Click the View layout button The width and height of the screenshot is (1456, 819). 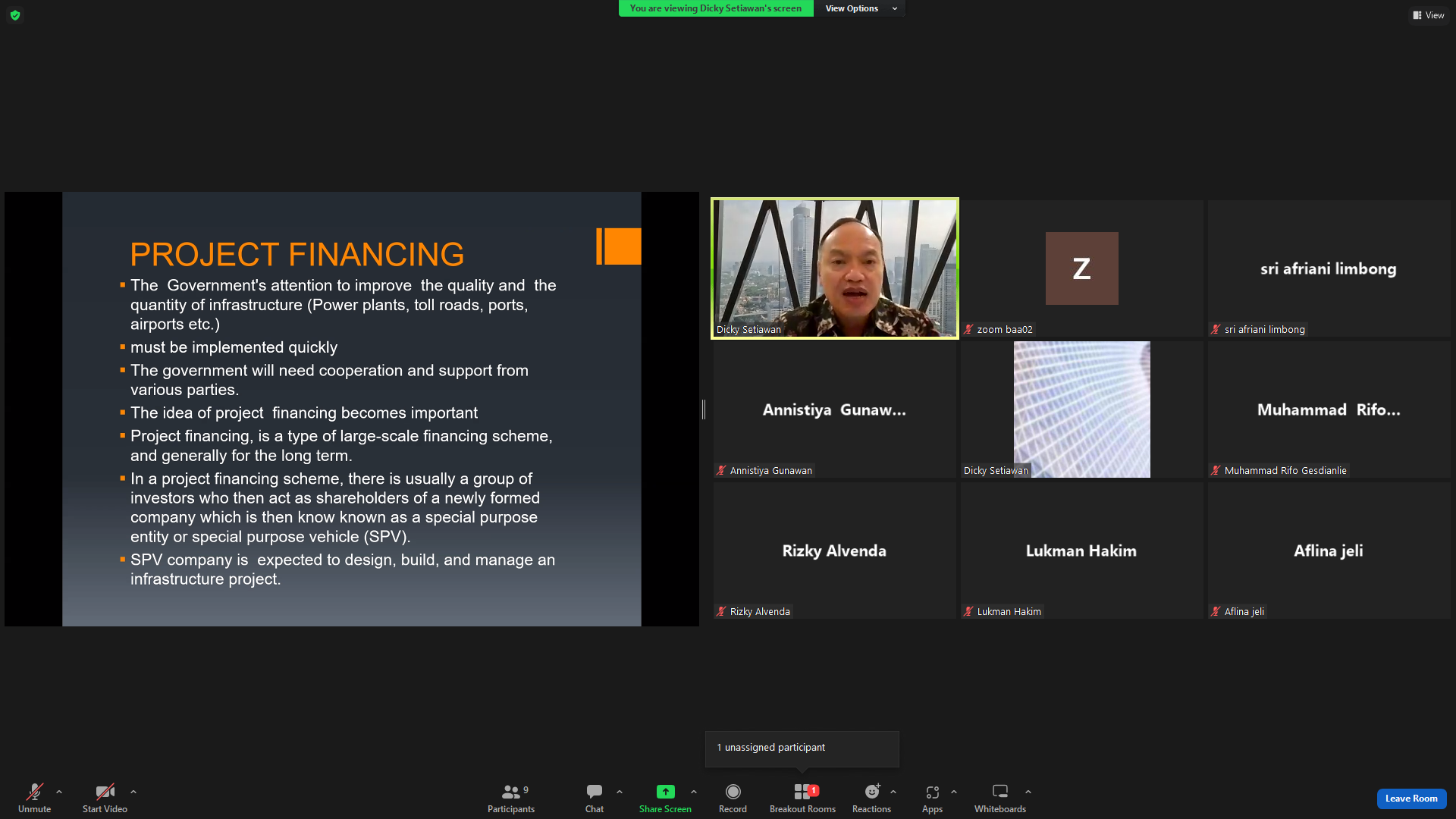pyautogui.click(x=1429, y=15)
